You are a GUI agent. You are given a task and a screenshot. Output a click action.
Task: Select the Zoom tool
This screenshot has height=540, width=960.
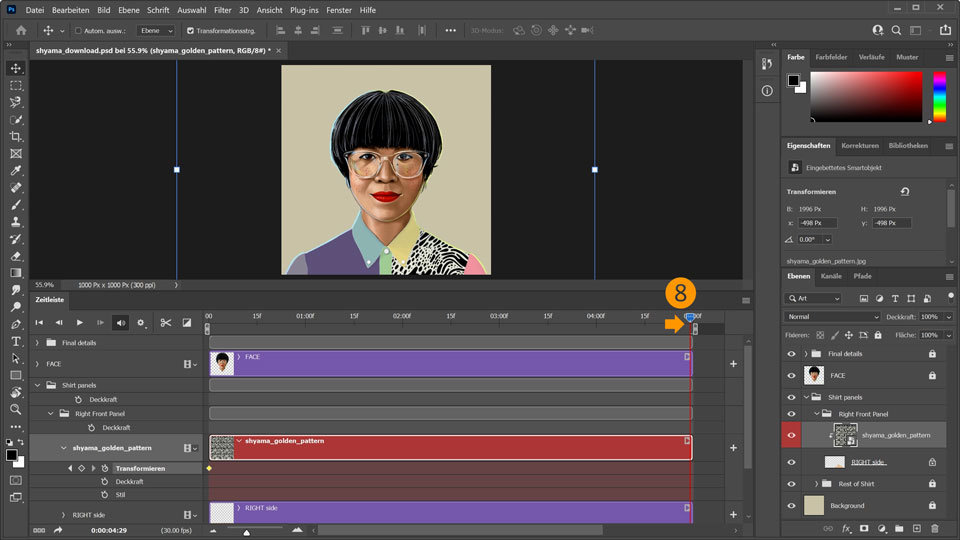pos(16,409)
